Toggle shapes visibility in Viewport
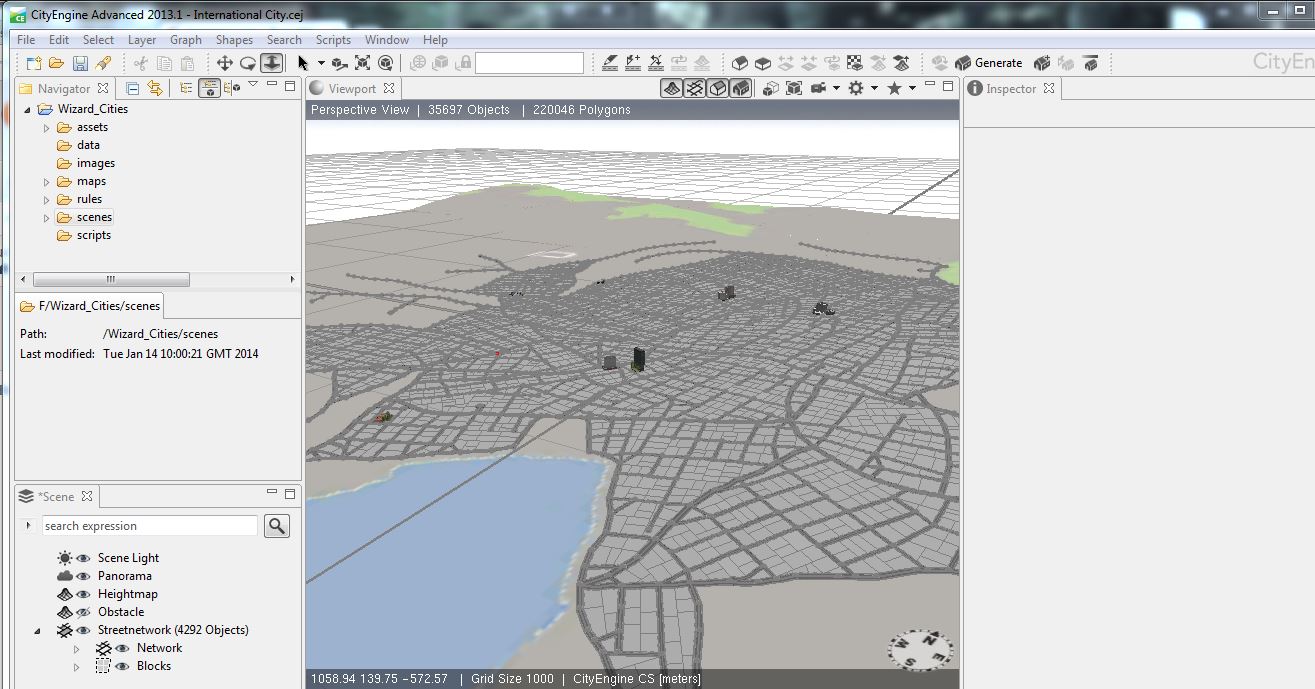 tap(718, 88)
